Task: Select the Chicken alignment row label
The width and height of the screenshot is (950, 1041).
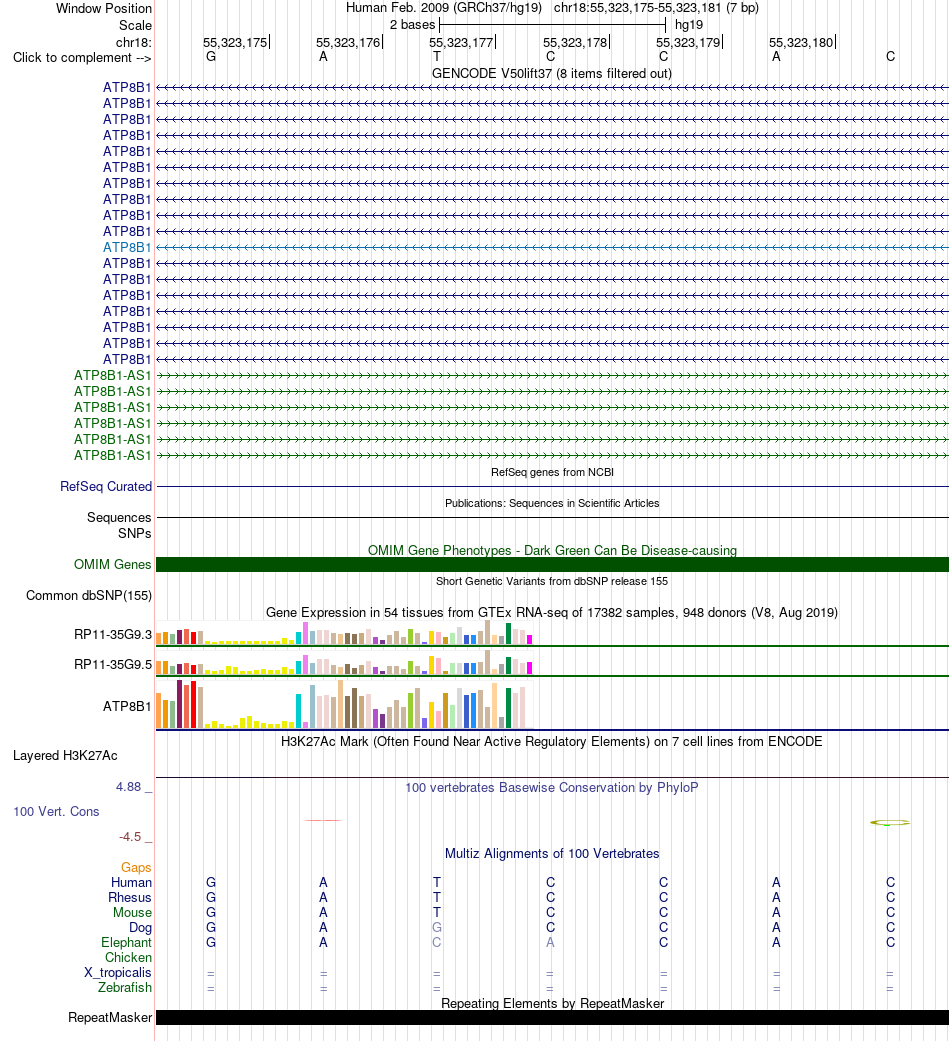Action: click(128, 957)
